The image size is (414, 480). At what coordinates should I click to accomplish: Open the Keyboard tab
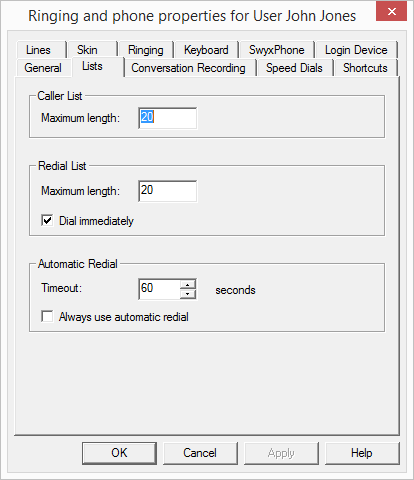[206, 50]
